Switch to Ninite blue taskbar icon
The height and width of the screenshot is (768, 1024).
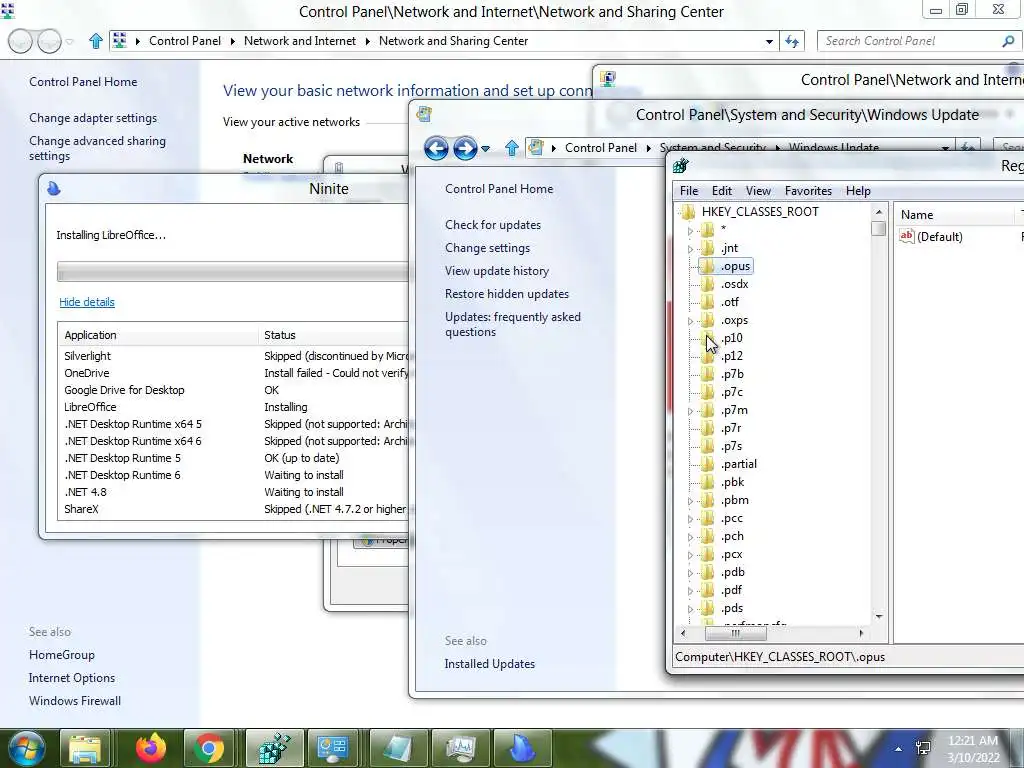[x=522, y=748]
